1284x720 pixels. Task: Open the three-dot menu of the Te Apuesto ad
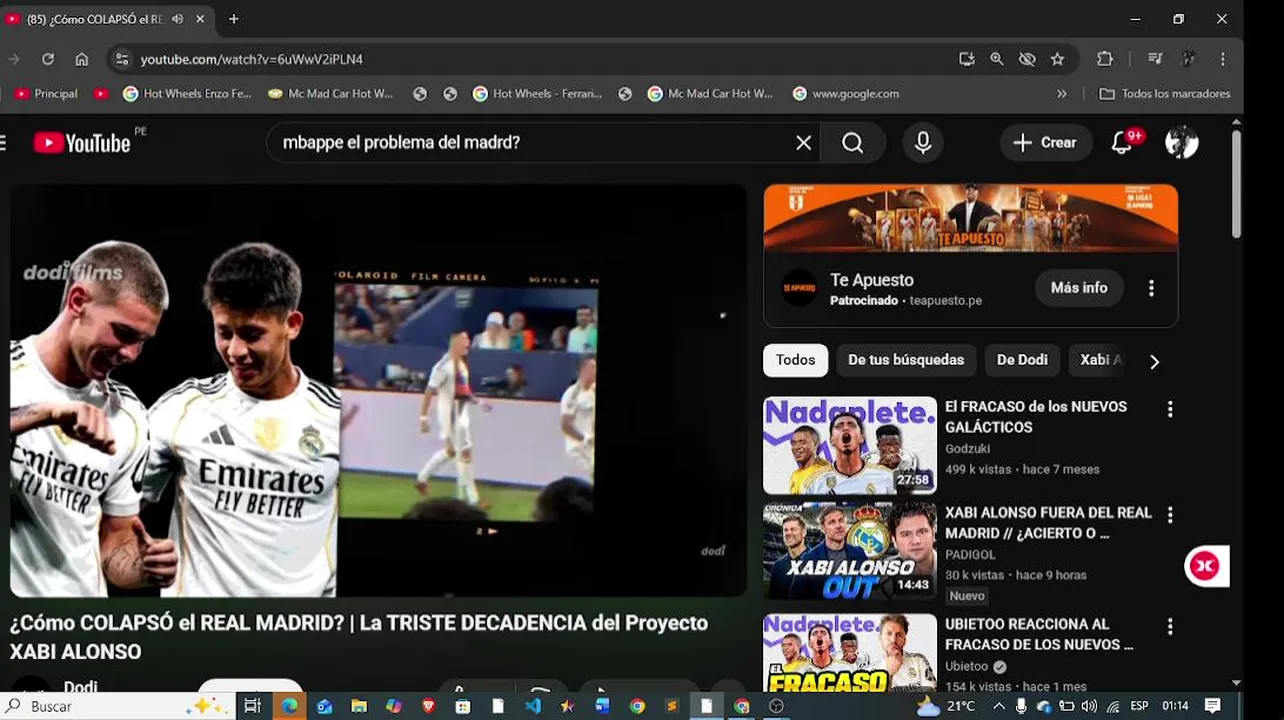click(1151, 288)
